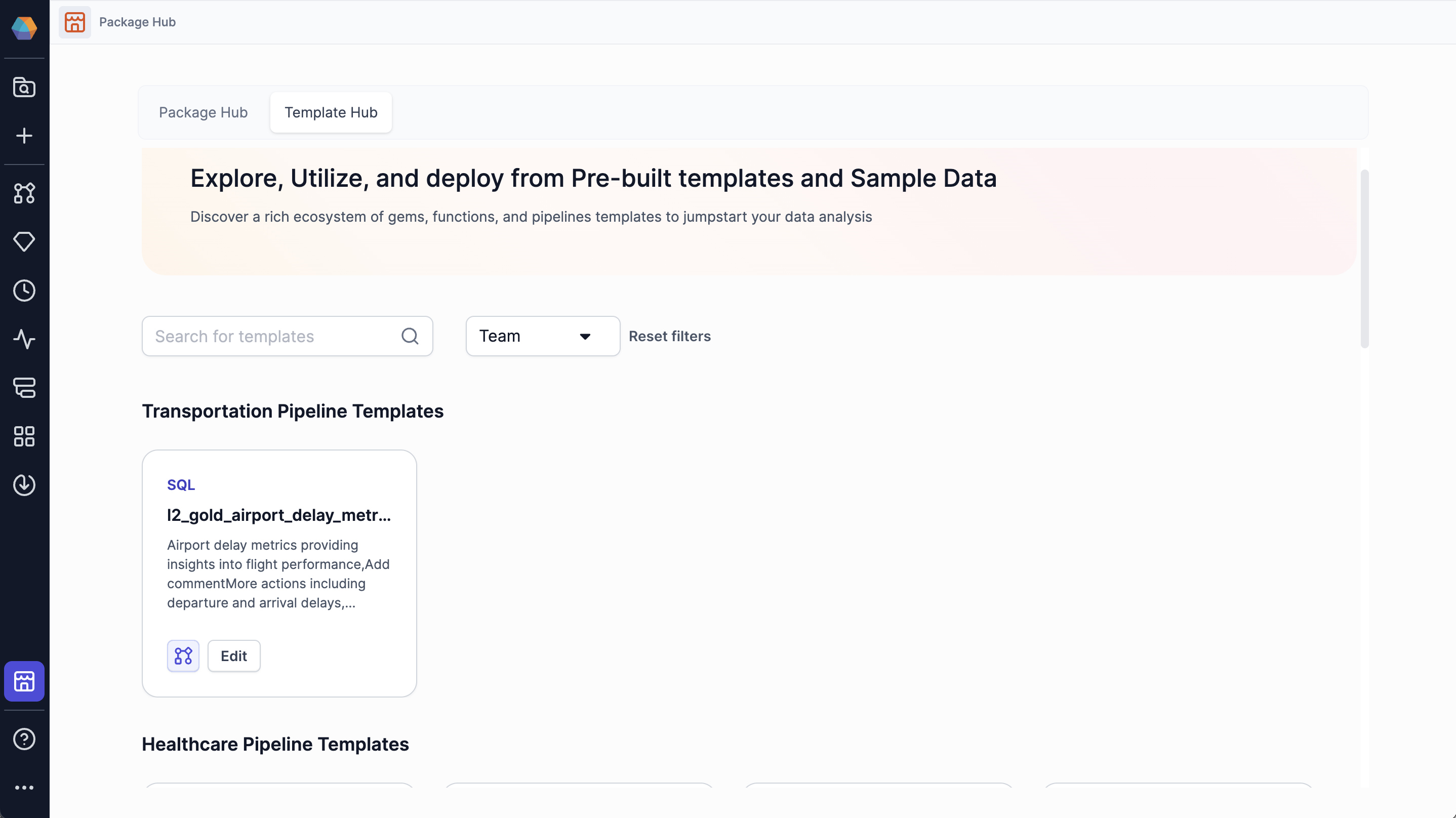This screenshot has height=818, width=1456.
Task: Switch to the Package Hub tab
Action: [203, 112]
